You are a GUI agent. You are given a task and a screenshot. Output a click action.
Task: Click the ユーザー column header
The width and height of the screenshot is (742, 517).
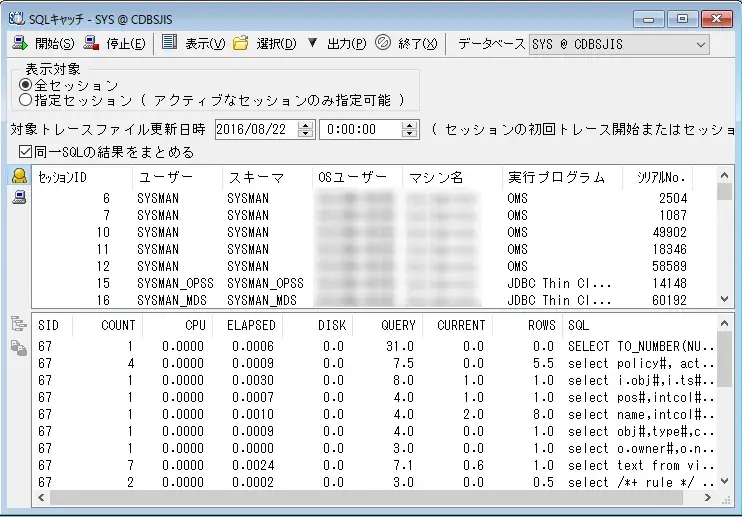(165, 177)
